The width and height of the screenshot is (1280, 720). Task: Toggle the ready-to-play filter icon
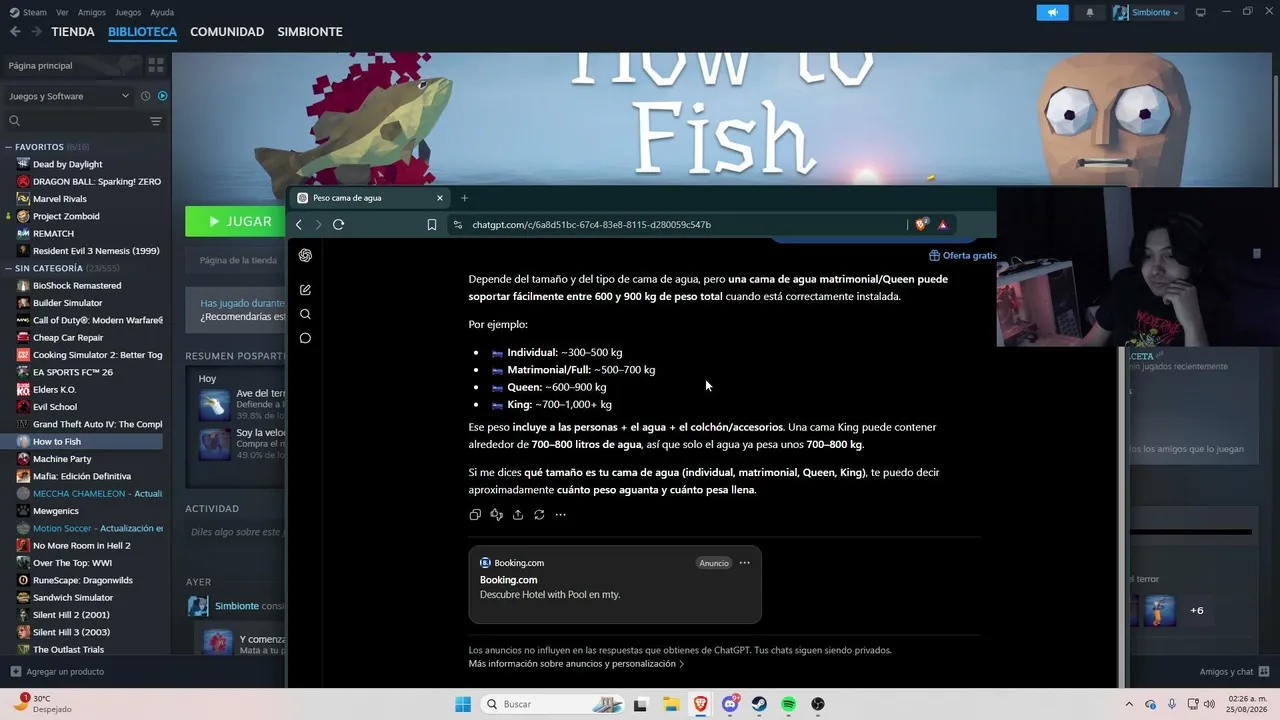coord(162,96)
